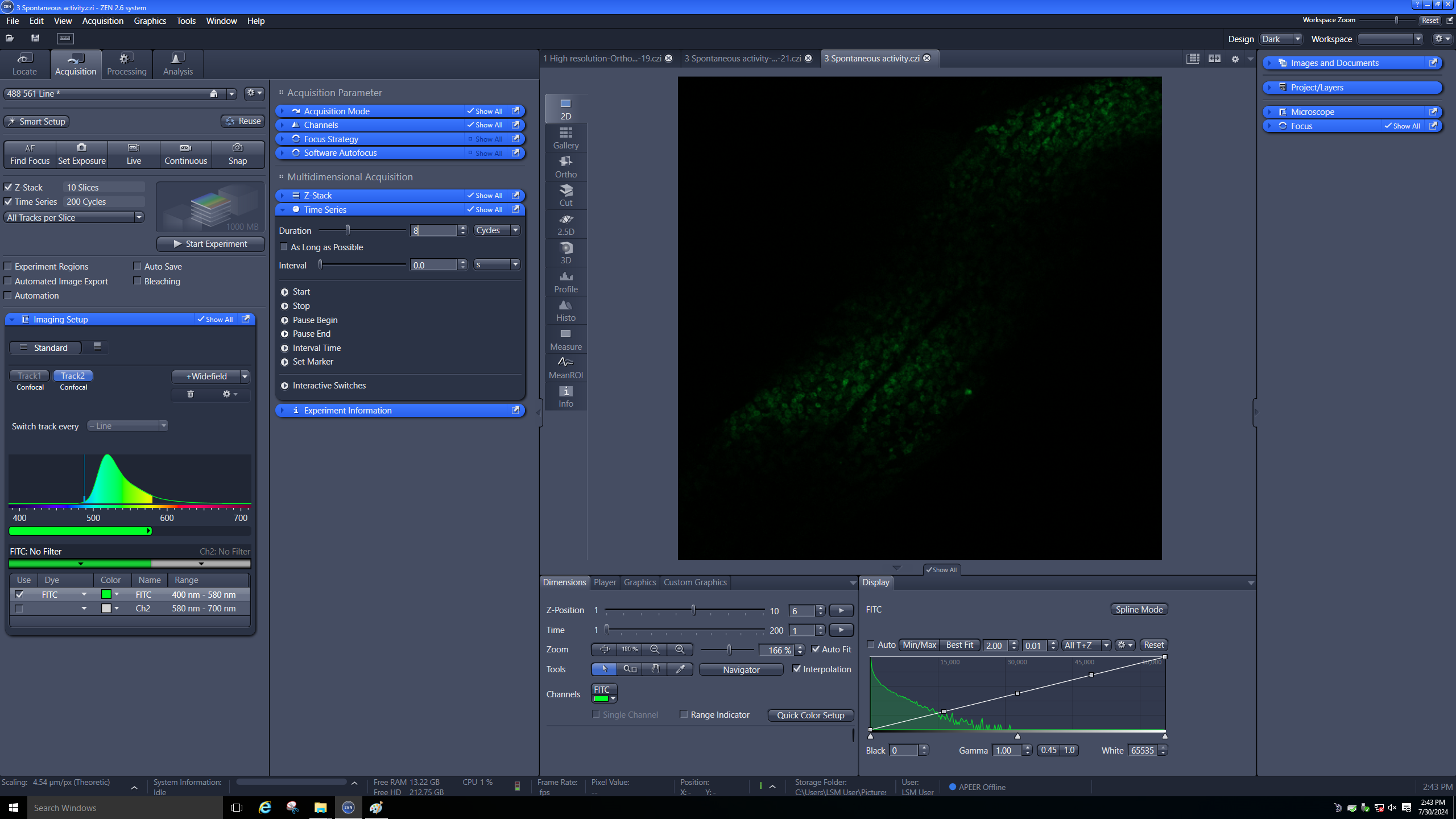Screen dimensions: 1456x819
Task: Click the Start Experiment button
Action: [210, 243]
